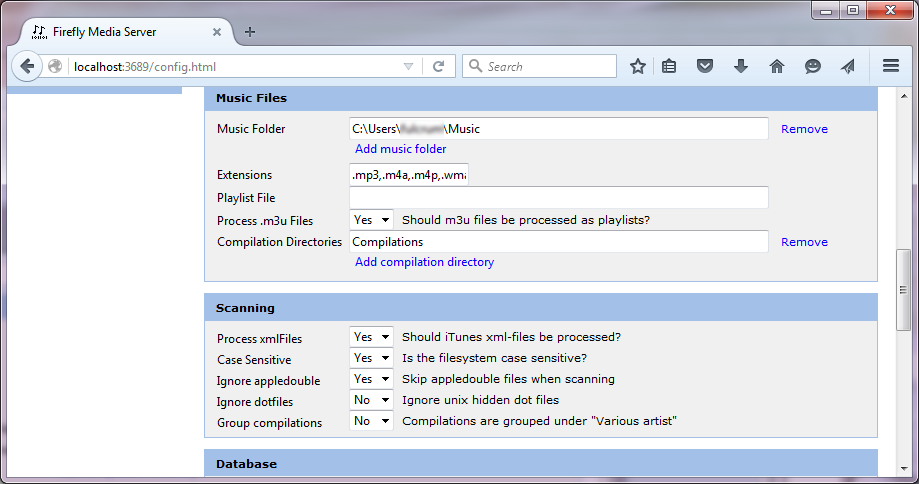Reload the page with the refresh icon
The width and height of the screenshot is (919, 484).
[437, 67]
